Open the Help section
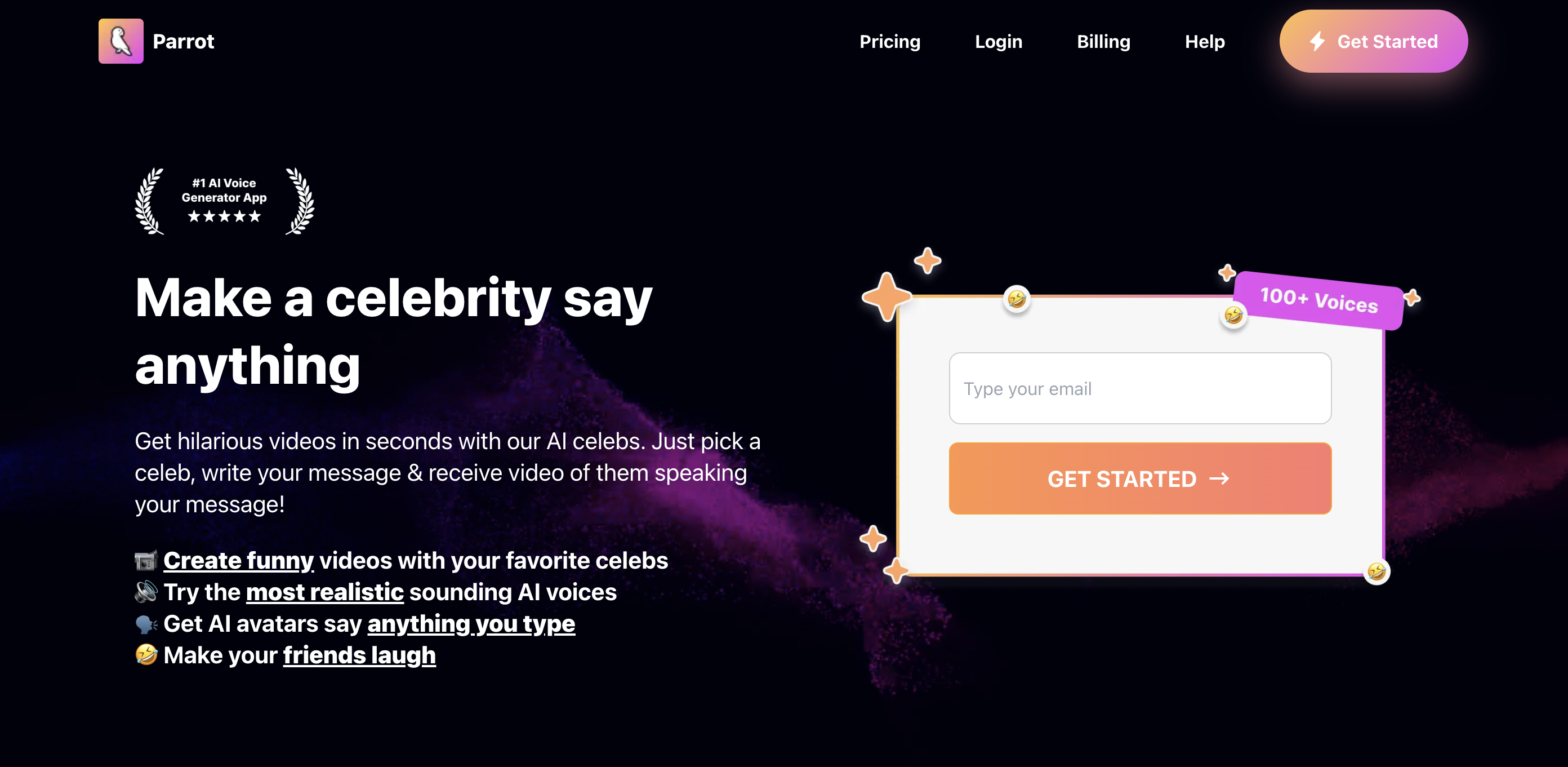The height and width of the screenshot is (767, 1568). (1204, 42)
